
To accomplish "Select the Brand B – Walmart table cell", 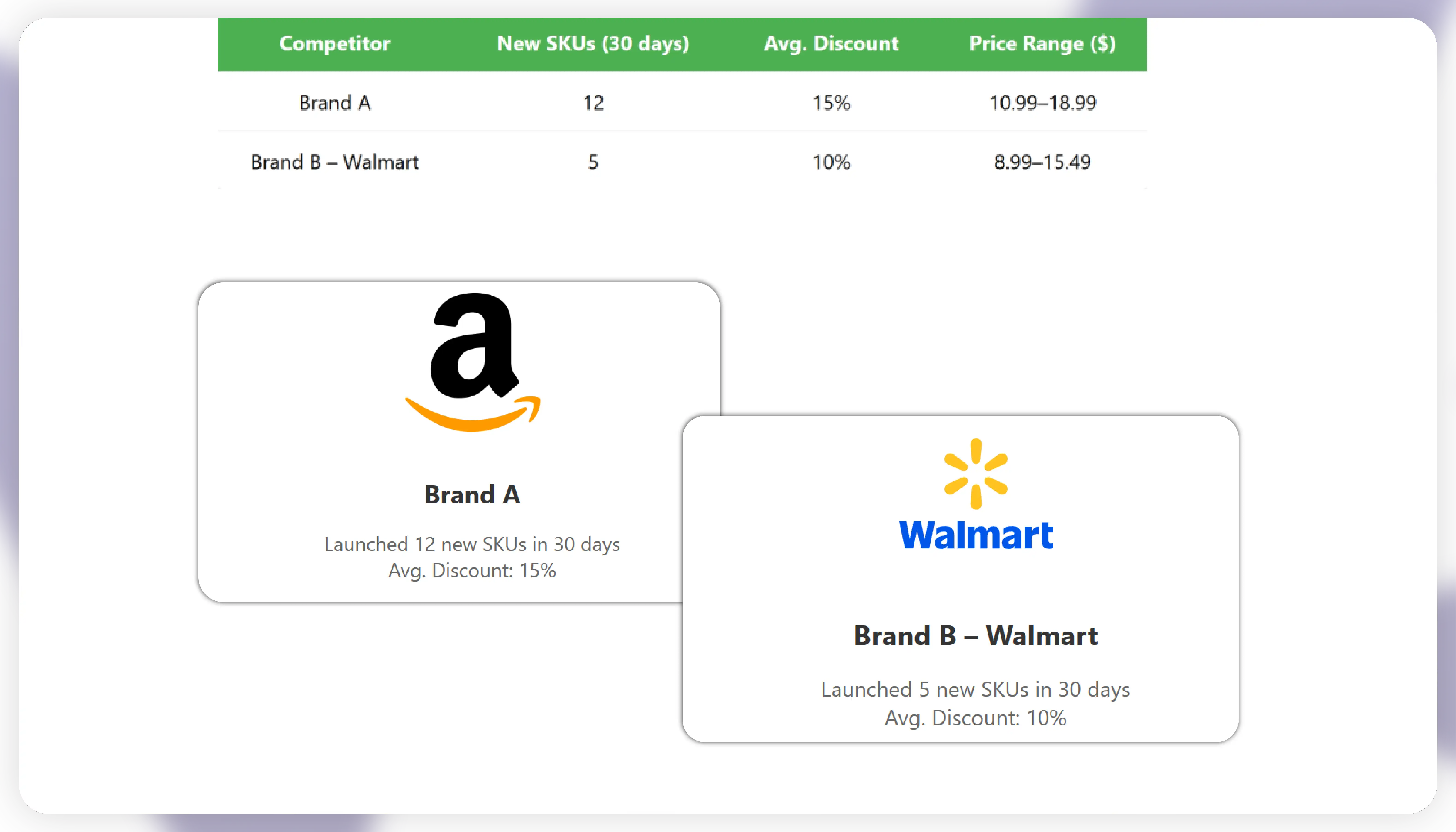I will click(335, 162).
